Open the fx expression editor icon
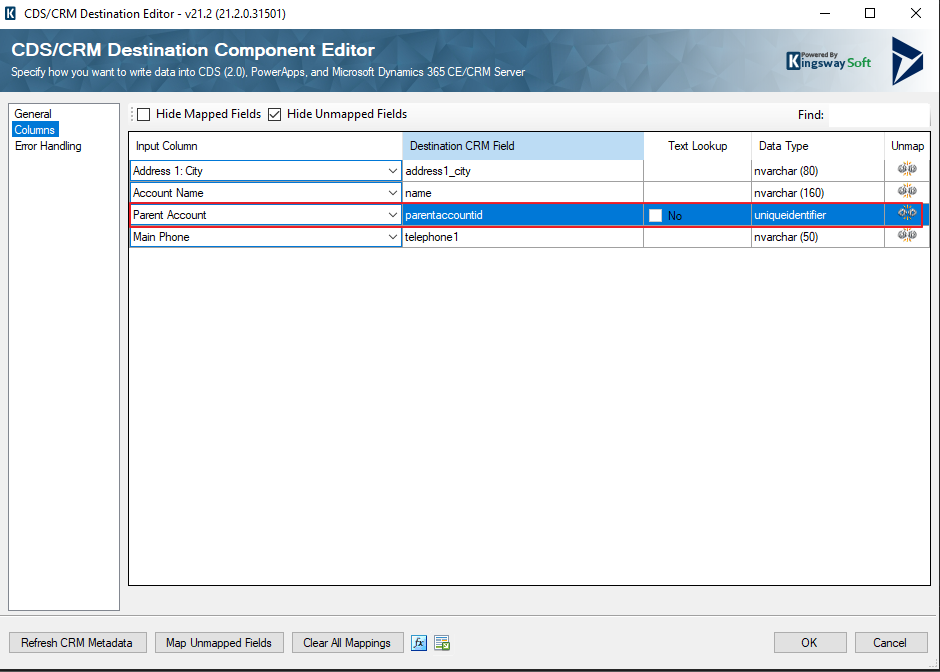 point(420,642)
